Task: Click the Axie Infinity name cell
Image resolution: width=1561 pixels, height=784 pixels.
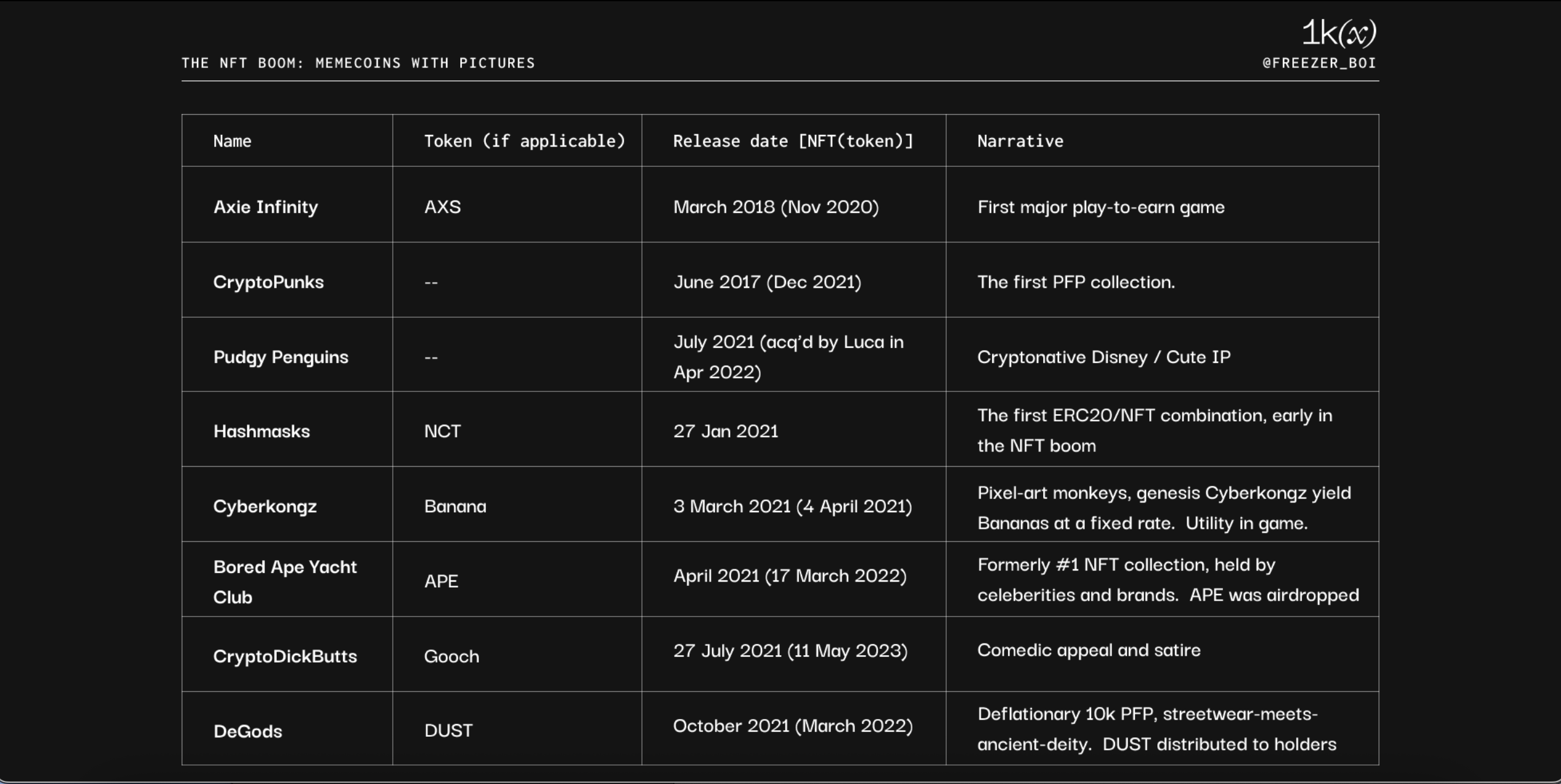Action: coord(266,207)
